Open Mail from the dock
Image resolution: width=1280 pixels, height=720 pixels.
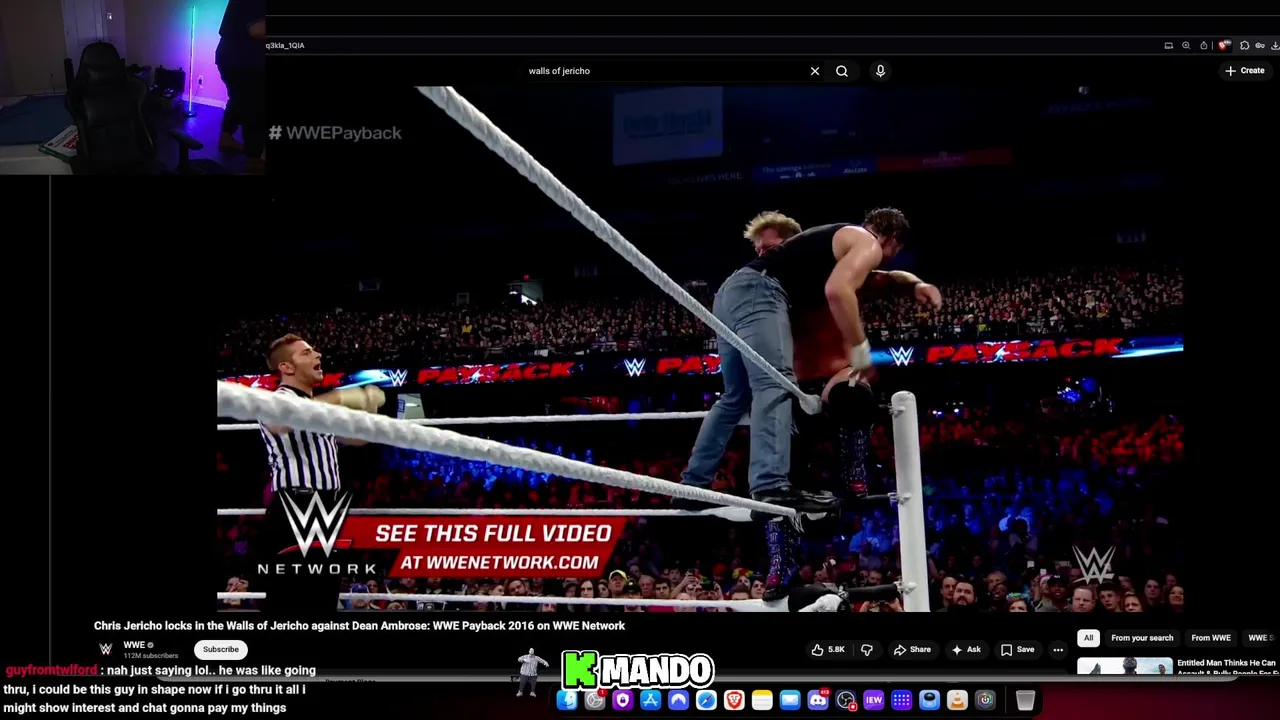pyautogui.click(x=790, y=700)
